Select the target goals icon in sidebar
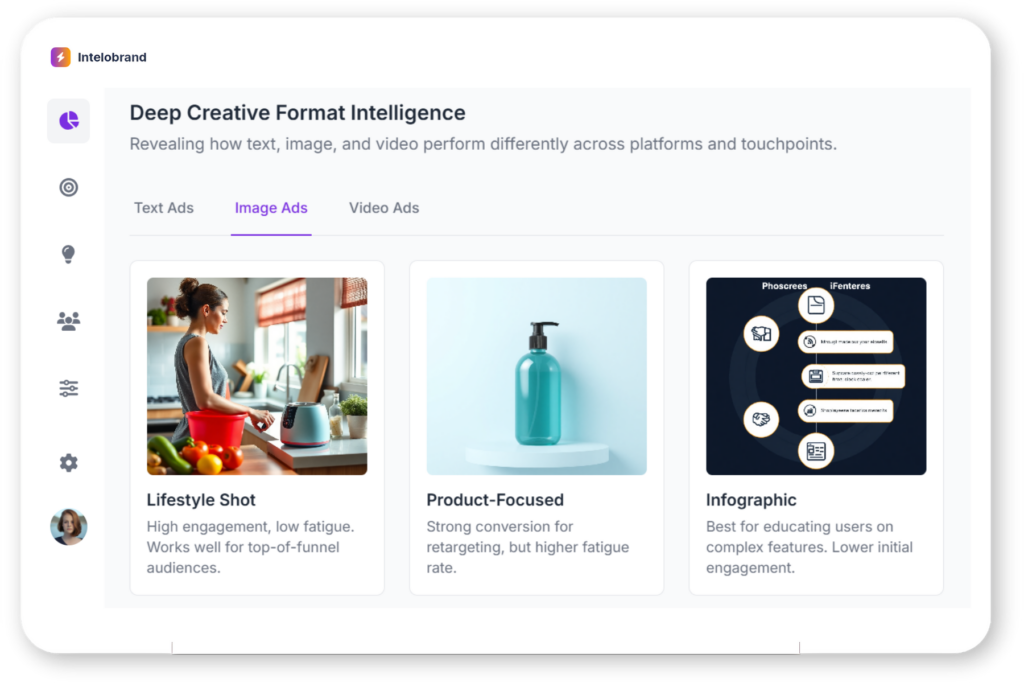The image size is (1024, 683). [69, 187]
